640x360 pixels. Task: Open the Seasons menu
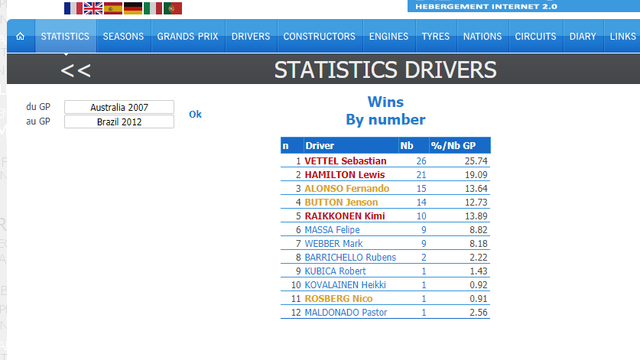click(123, 36)
